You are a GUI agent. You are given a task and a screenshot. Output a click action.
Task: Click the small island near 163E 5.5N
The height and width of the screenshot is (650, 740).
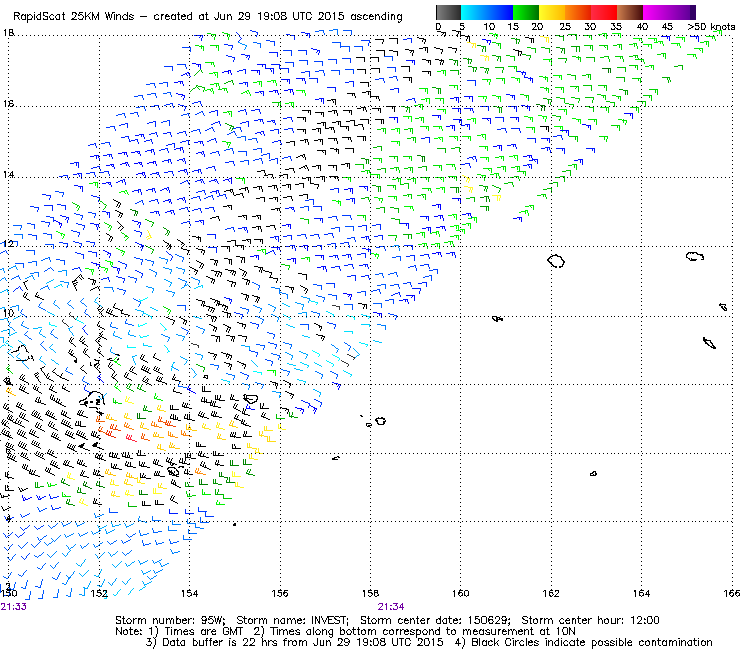point(593,473)
